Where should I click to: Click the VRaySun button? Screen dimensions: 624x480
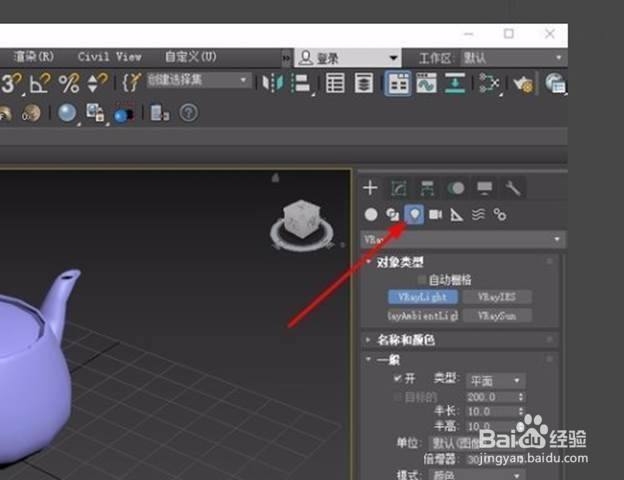(497, 316)
